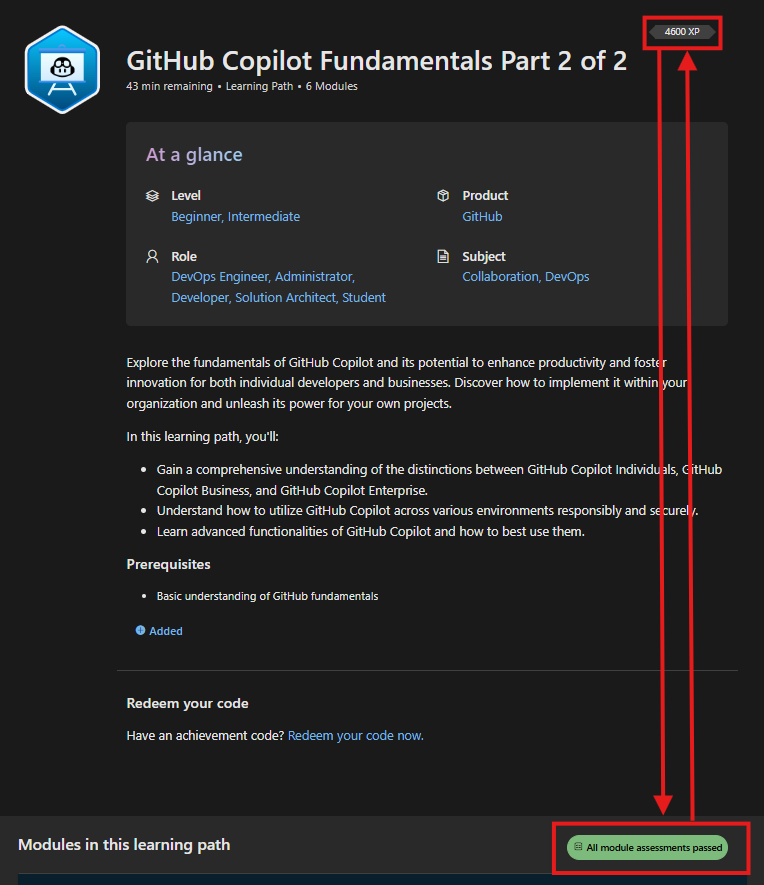Image resolution: width=764 pixels, height=885 pixels.
Task: Open the DevOps subject link
Action: tap(567, 277)
